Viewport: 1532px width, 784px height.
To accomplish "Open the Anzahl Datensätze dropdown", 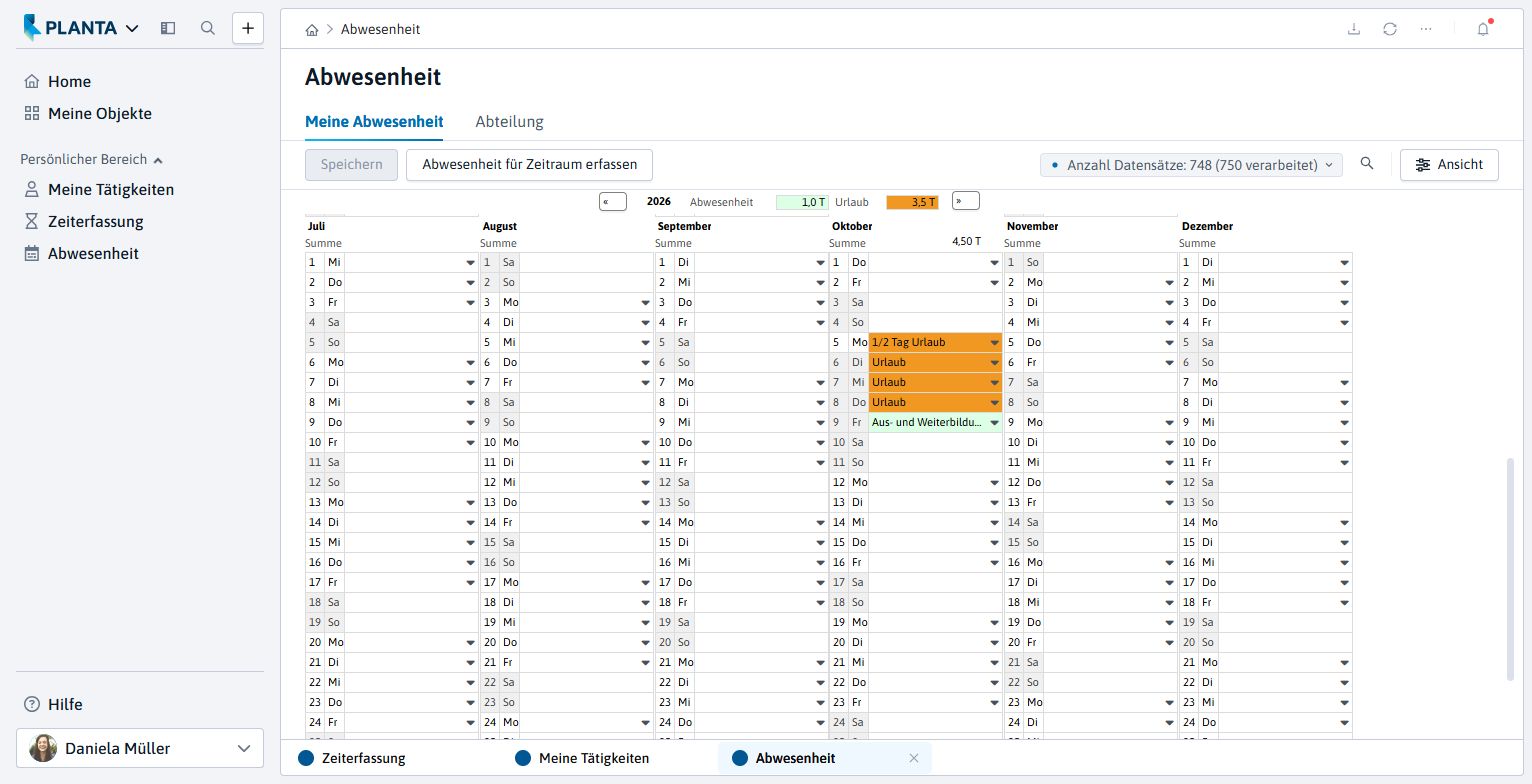I will pos(1191,165).
